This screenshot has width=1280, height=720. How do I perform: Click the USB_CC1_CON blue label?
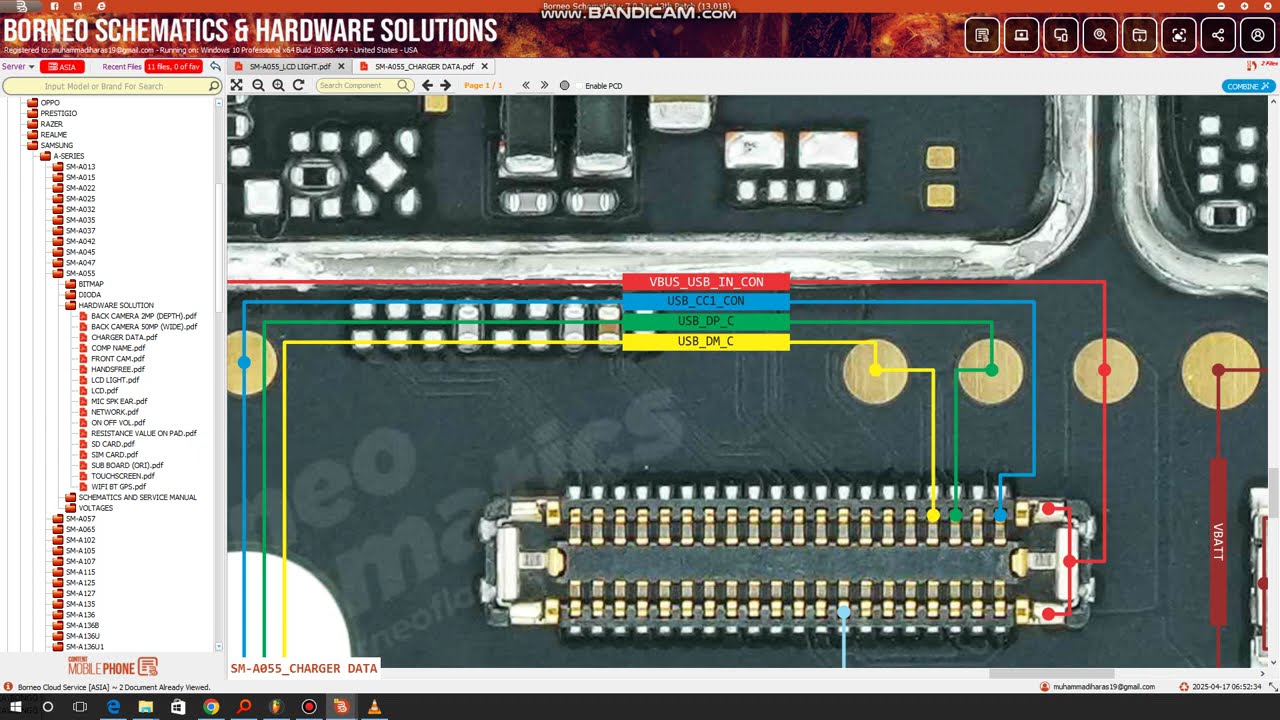(x=706, y=301)
